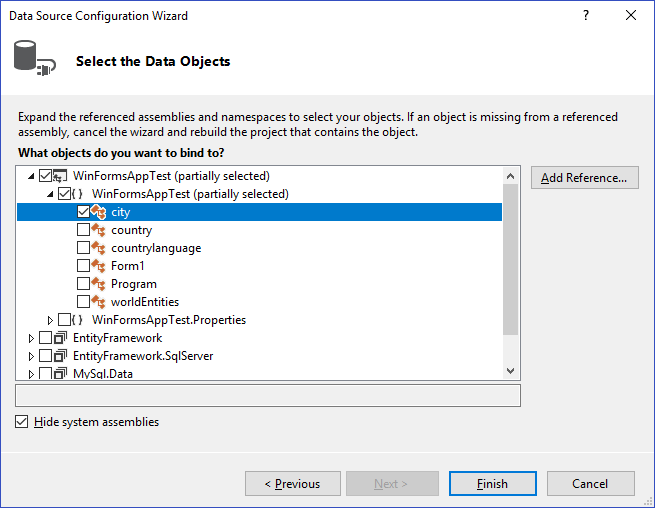Click the EntityFramework assembly icon
Screen dimensions: 655x508
(61, 338)
